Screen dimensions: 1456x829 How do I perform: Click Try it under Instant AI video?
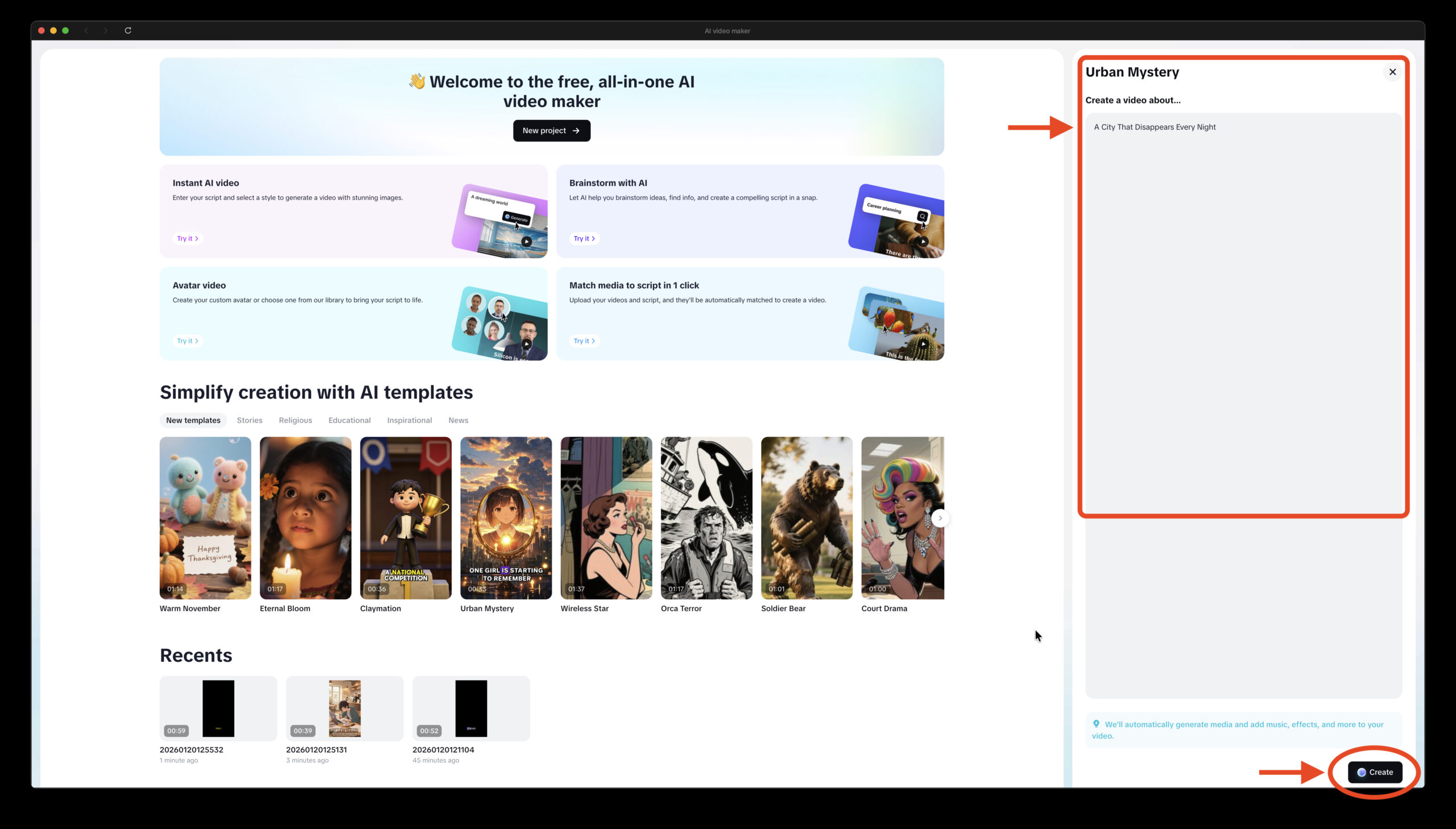point(187,239)
